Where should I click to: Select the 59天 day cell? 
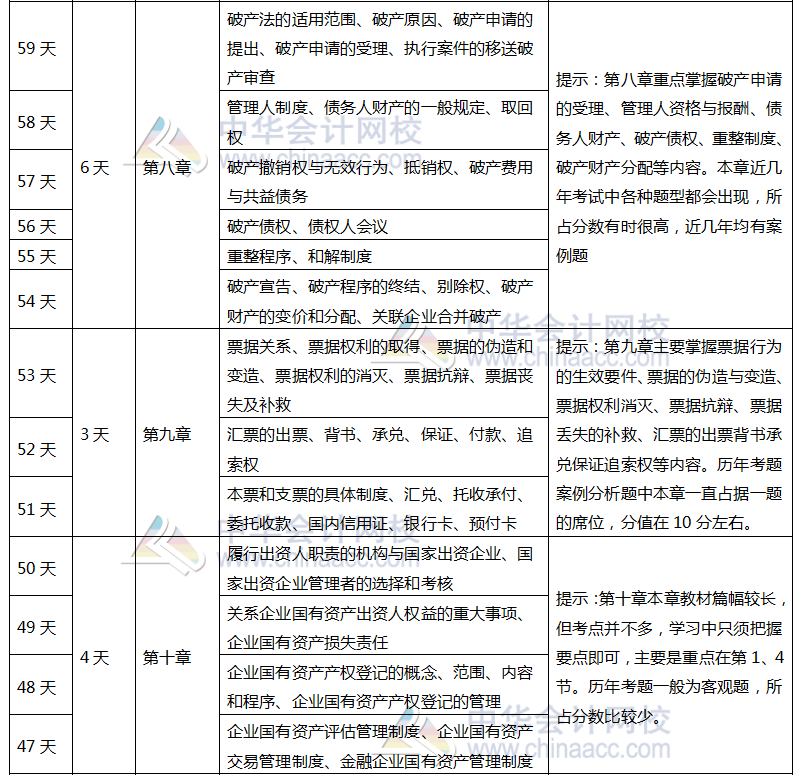click(35, 48)
